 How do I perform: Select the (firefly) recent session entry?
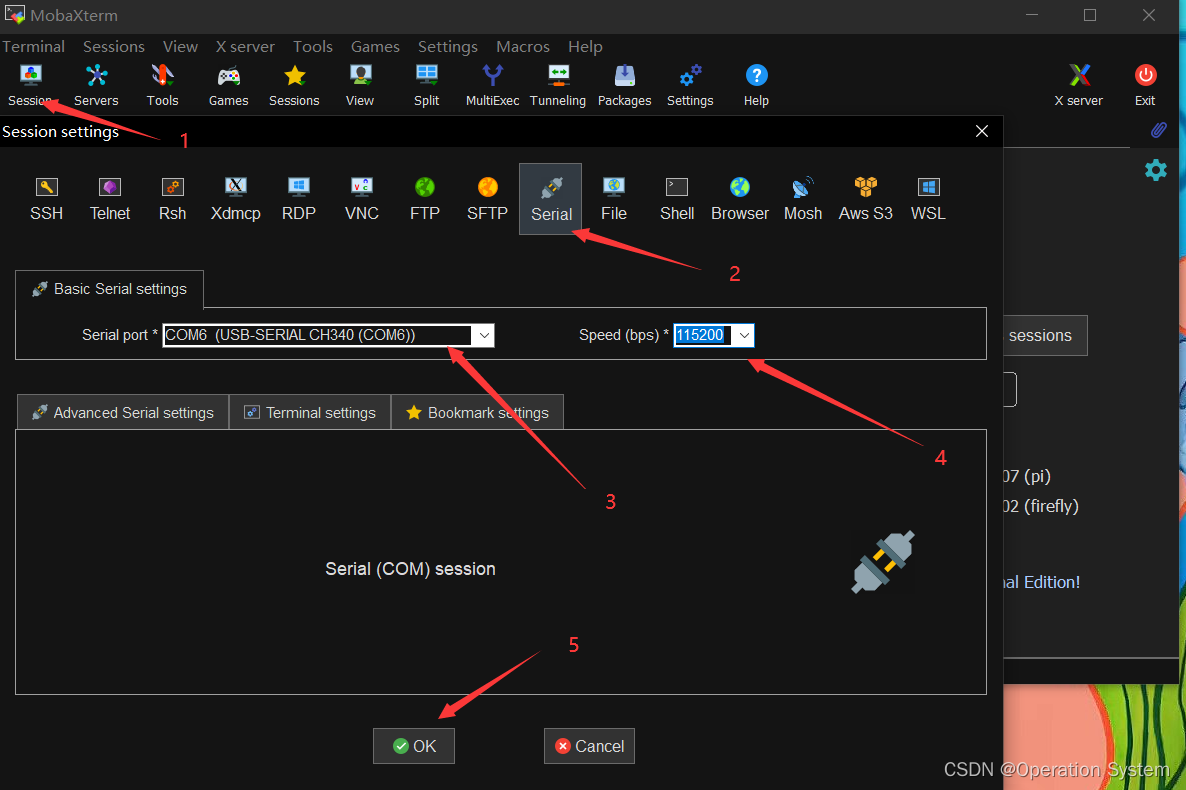pyautogui.click(x=1041, y=506)
